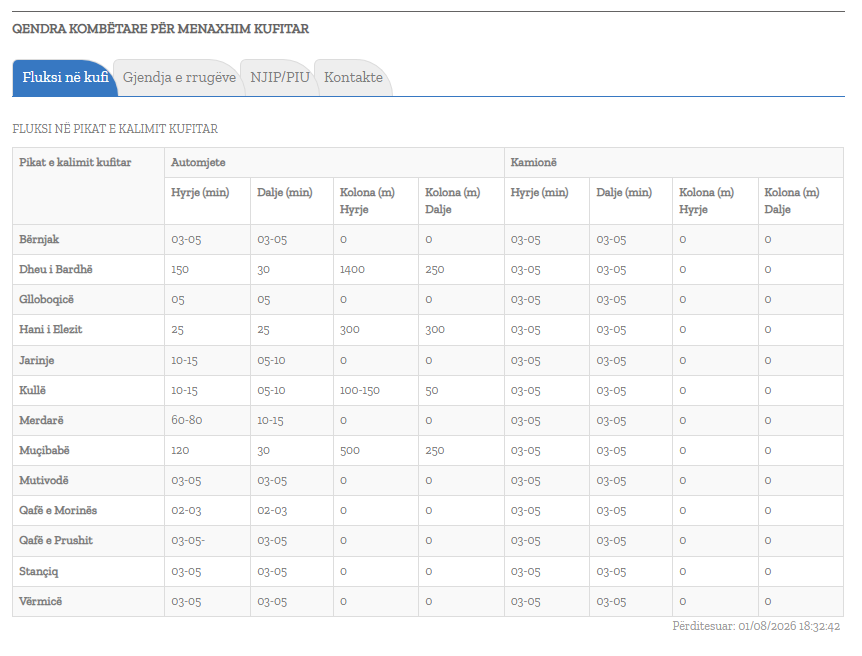
Task: Open the NJIP/PIU tab
Action: coord(280,78)
